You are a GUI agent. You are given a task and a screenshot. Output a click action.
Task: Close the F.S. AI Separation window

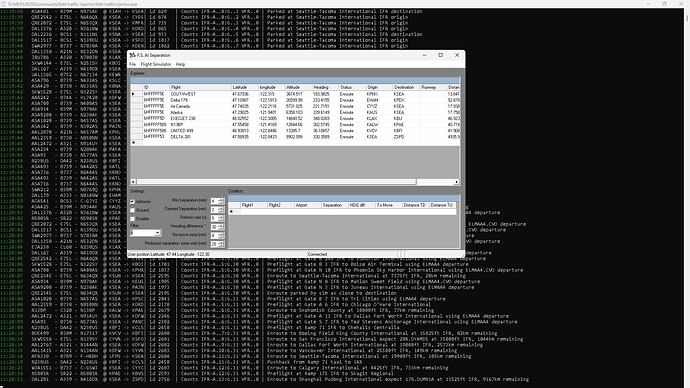click(457, 55)
